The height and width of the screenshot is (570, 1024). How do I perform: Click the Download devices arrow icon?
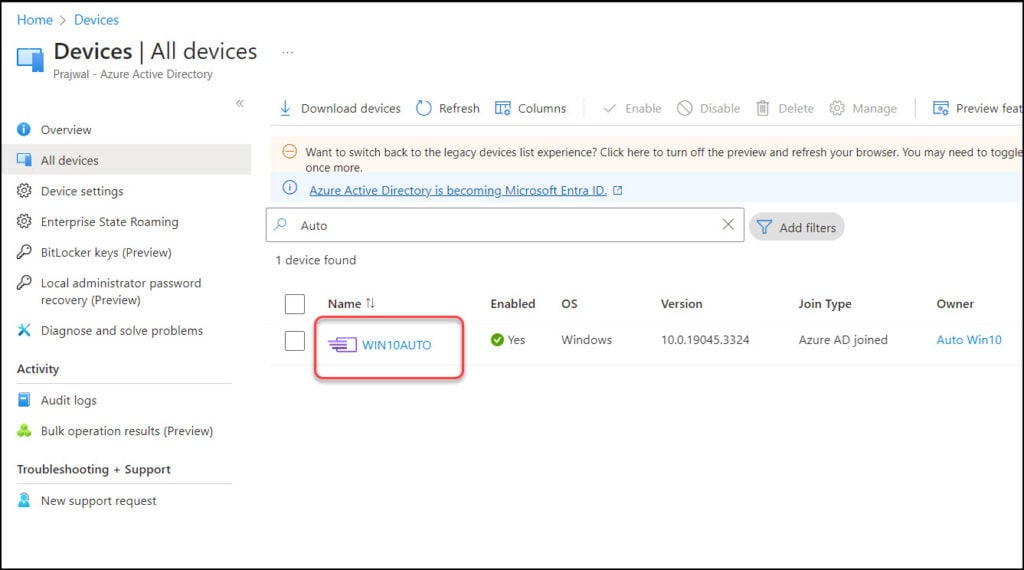[x=285, y=108]
